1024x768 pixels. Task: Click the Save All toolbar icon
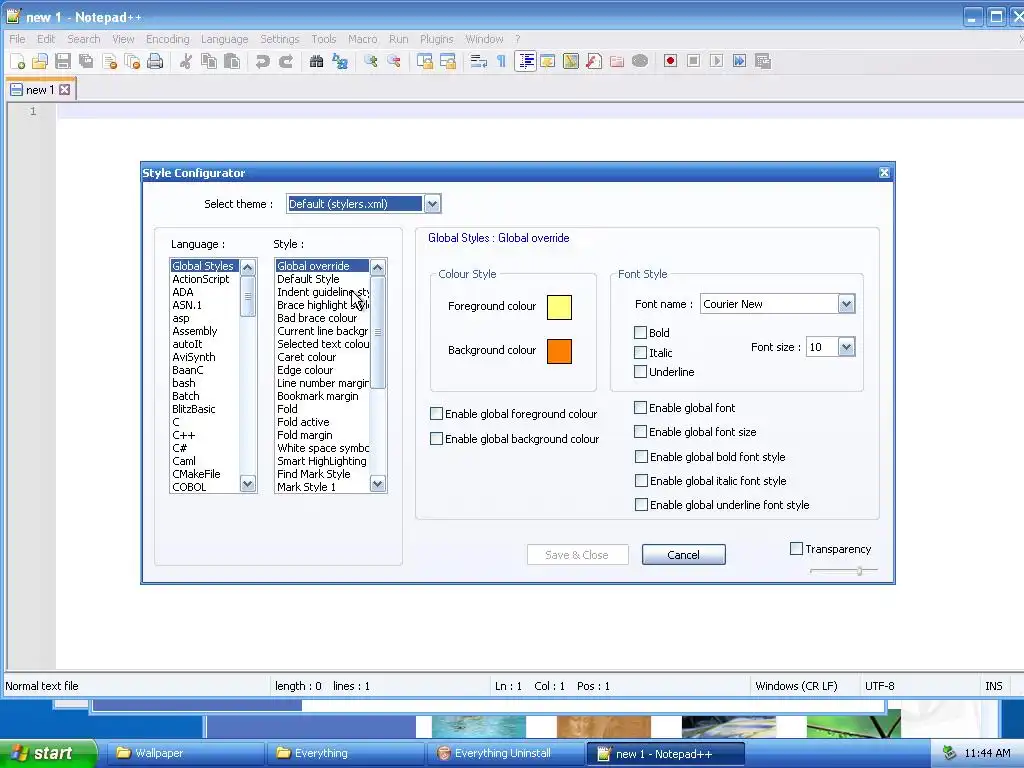(x=86, y=61)
